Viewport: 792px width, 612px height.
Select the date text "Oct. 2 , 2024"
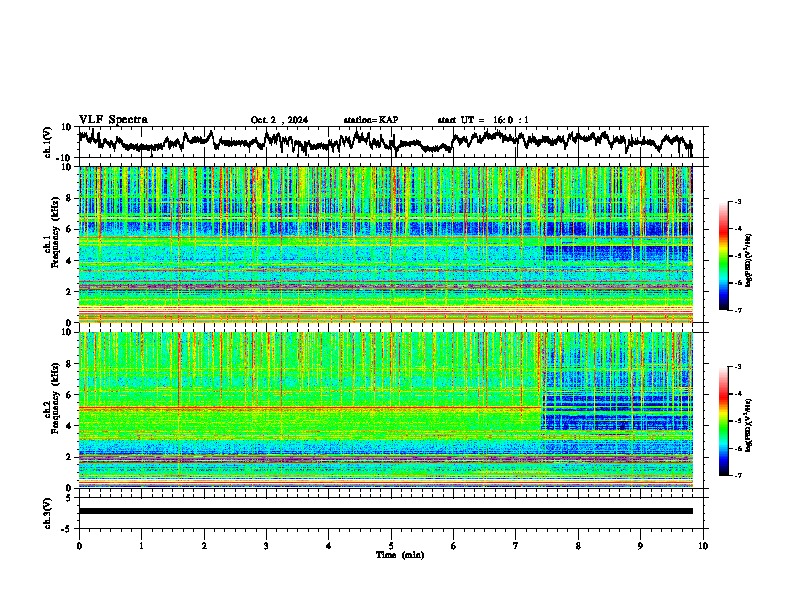coord(279,120)
